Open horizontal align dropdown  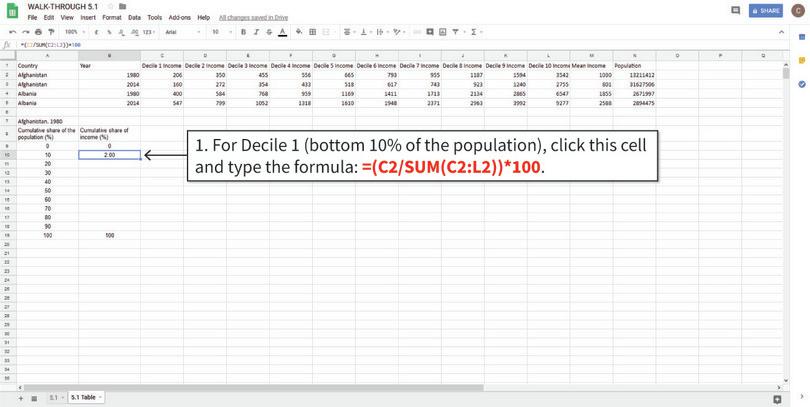tap(349, 32)
